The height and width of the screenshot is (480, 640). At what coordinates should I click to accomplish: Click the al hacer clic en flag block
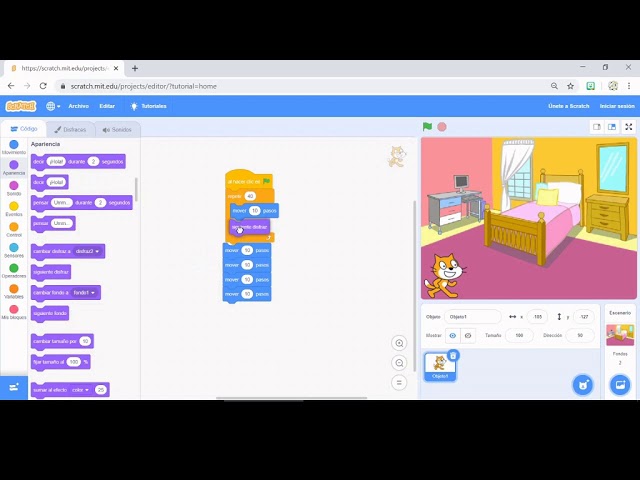click(249, 181)
